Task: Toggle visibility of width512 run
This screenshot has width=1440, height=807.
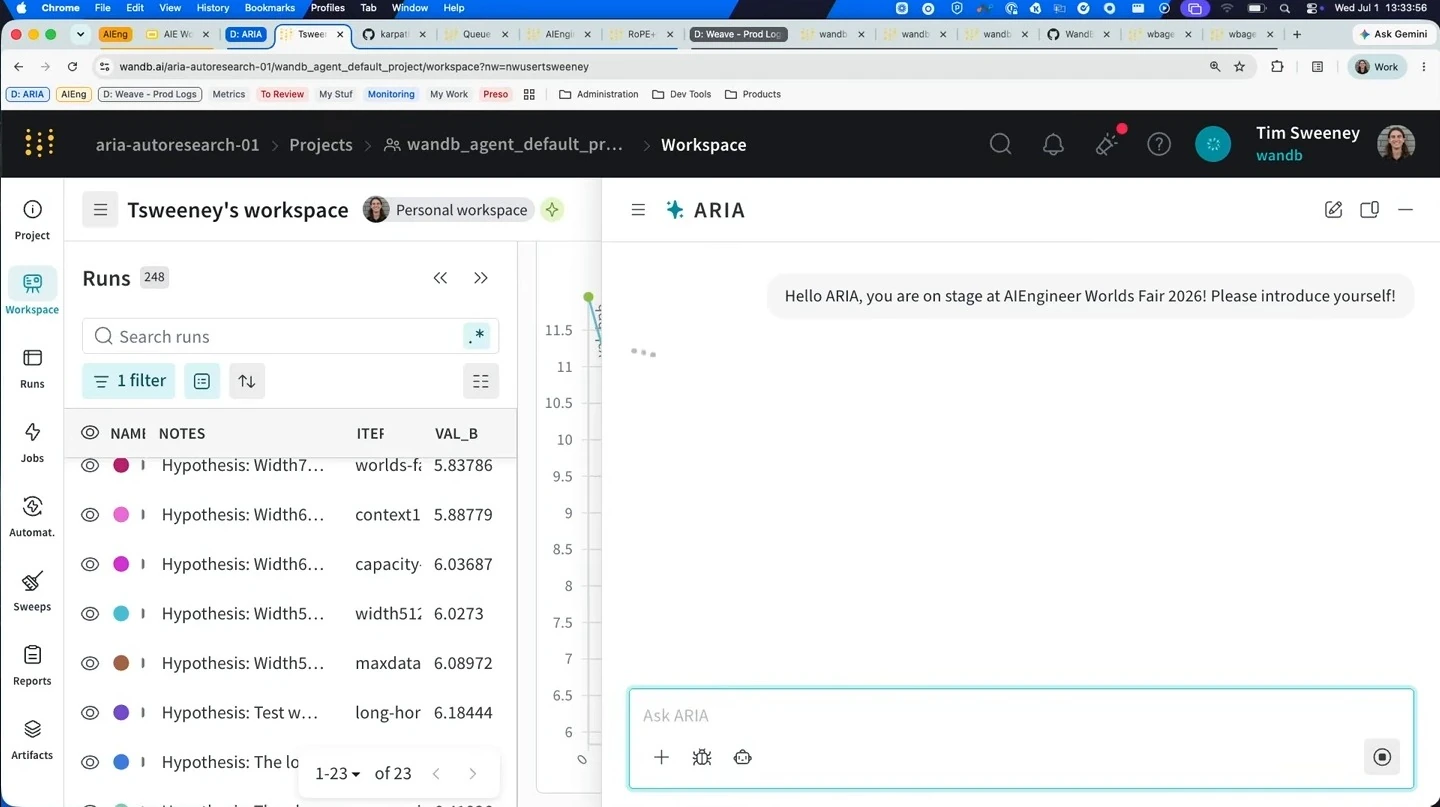Action: pos(90,614)
